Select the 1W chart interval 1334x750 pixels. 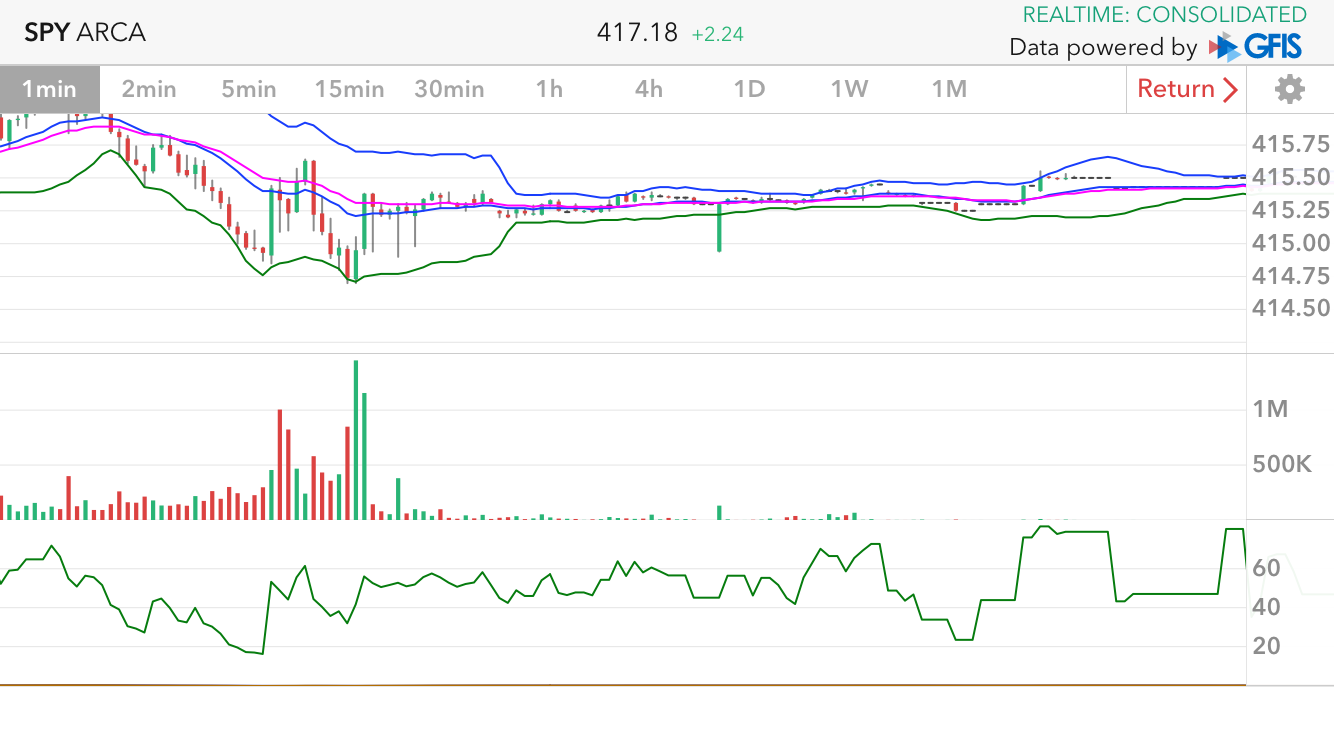849,89
